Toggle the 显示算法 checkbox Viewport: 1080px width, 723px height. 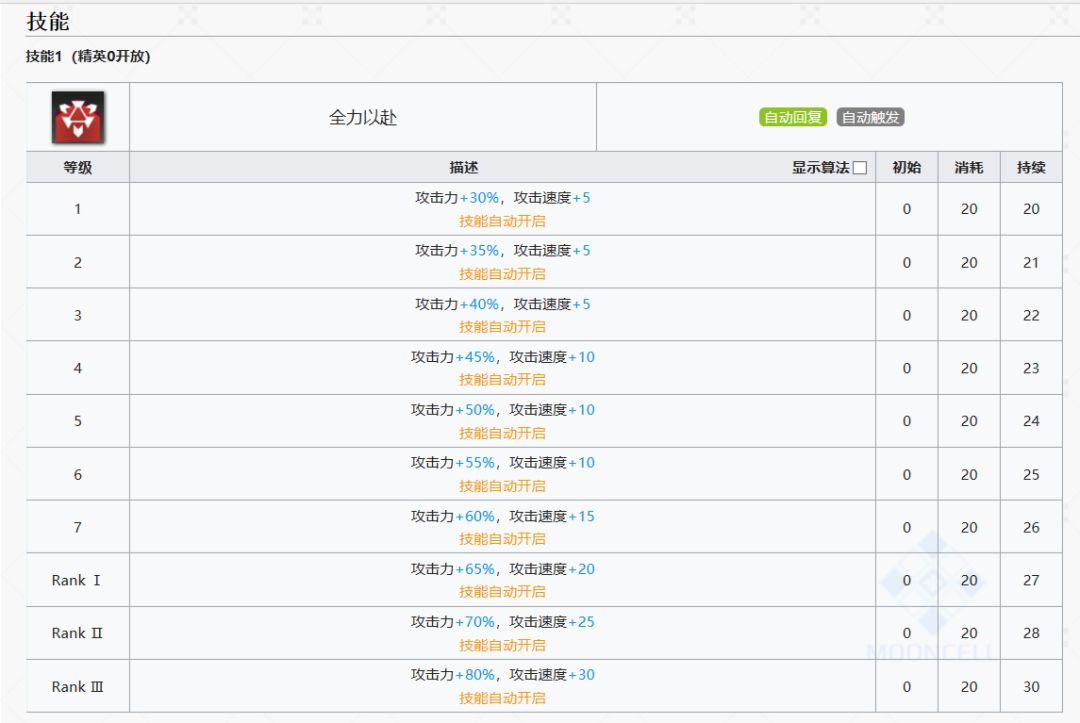(x=860, y=168)
